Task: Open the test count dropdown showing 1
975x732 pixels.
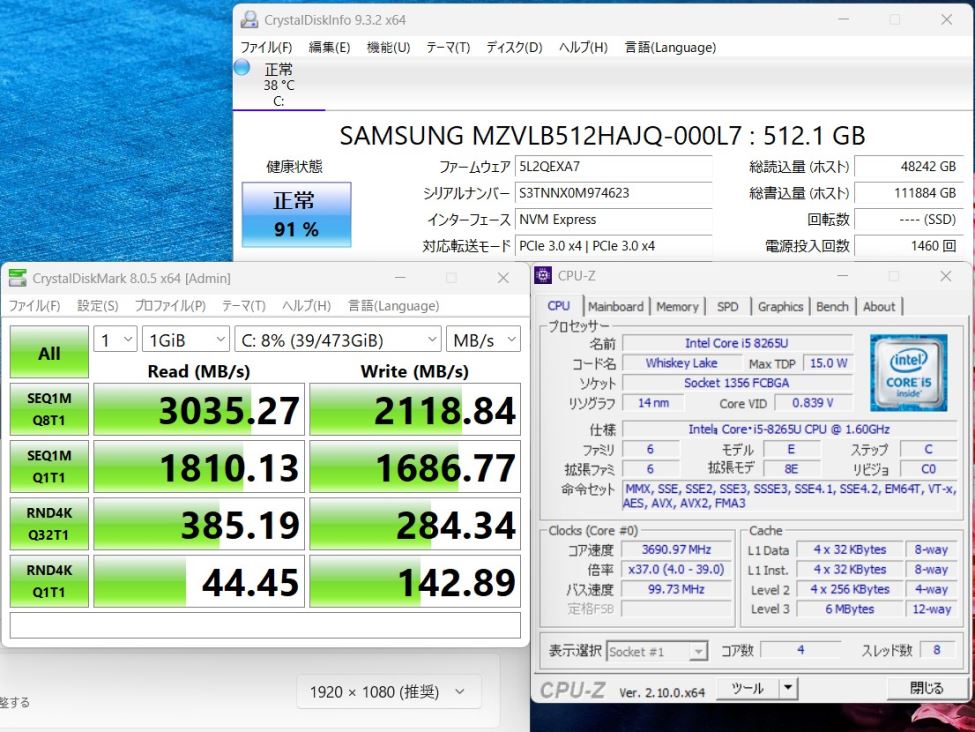Action: [116, 340]
